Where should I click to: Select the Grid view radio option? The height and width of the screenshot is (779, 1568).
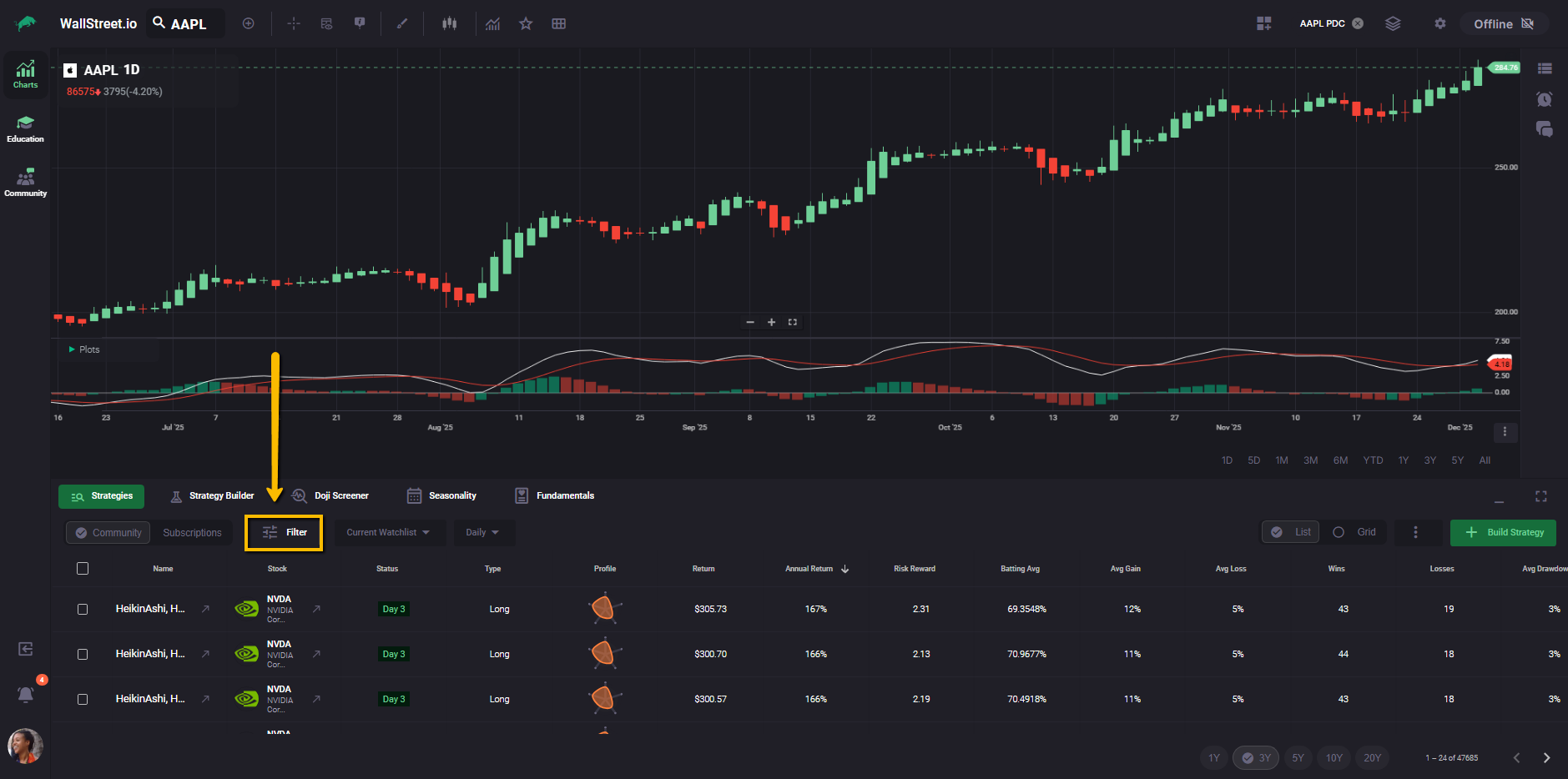tap(1339, 532)
